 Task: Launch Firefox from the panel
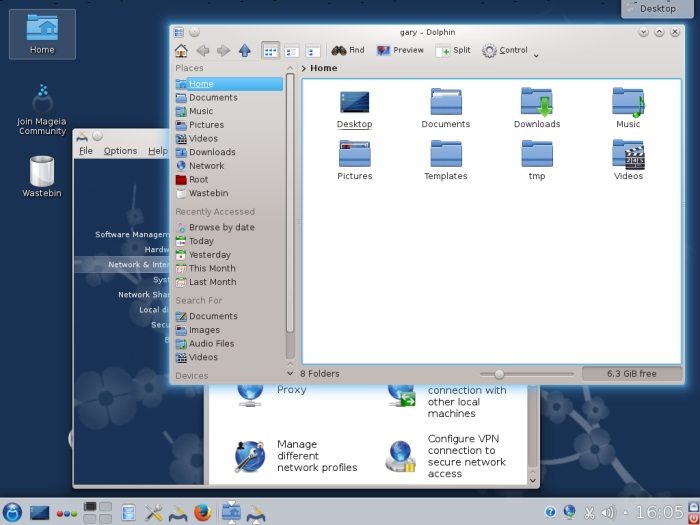coord(202,512)
